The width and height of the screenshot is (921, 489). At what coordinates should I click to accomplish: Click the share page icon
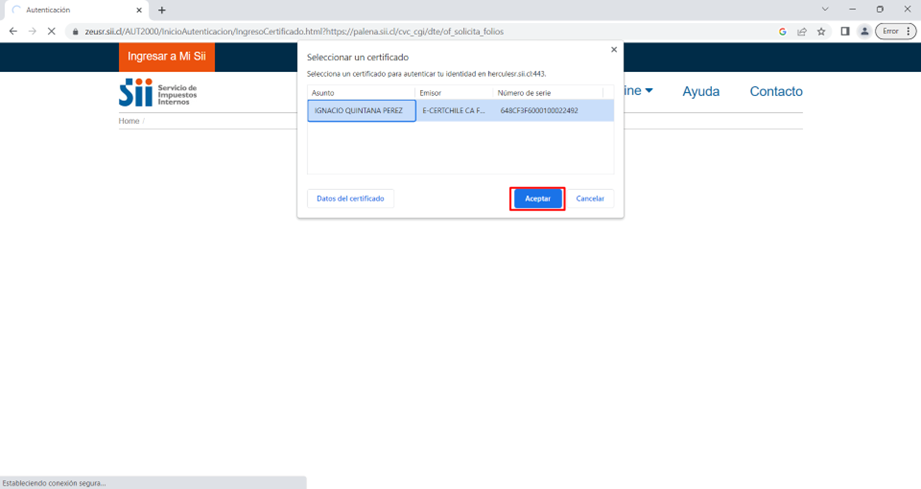tap(802, 31)
